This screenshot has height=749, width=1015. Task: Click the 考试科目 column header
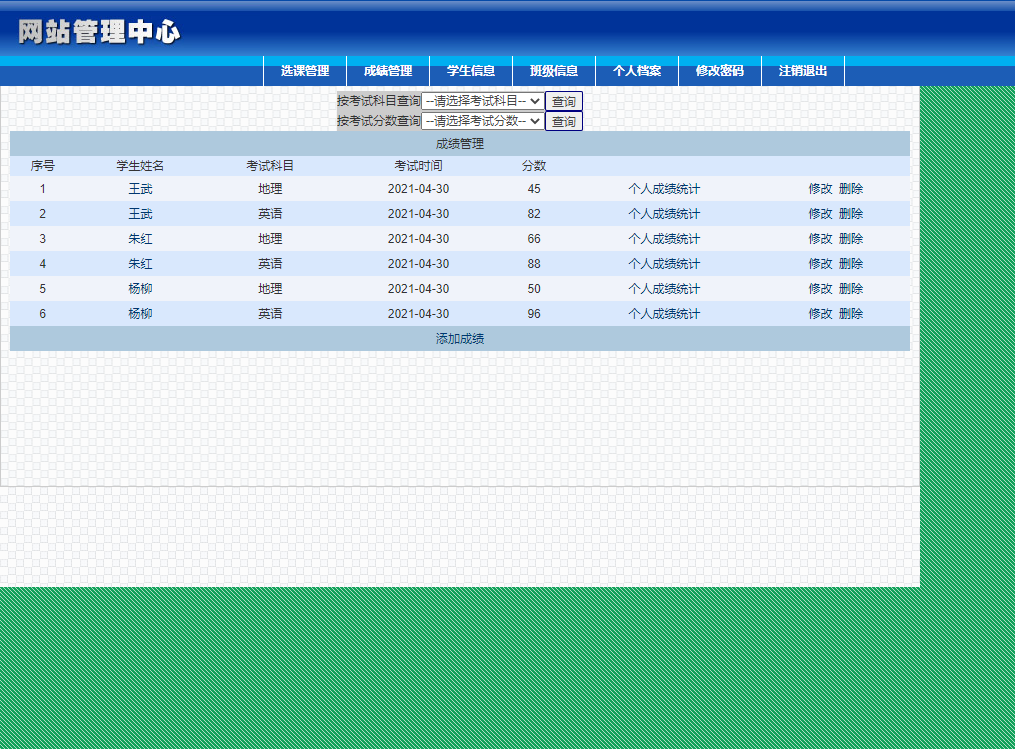tap(270, 166)
